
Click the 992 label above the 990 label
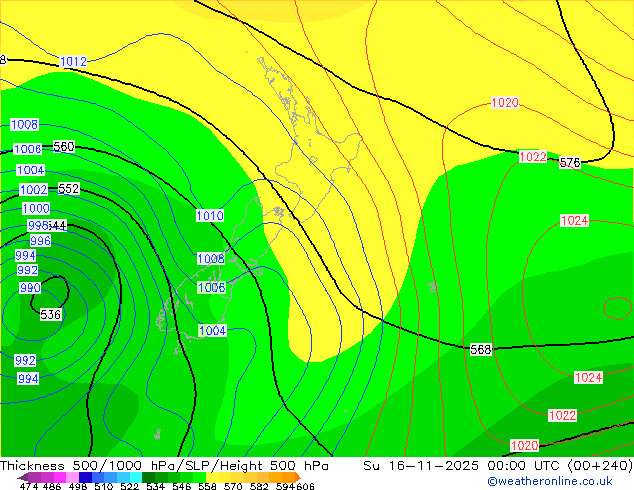27,270
